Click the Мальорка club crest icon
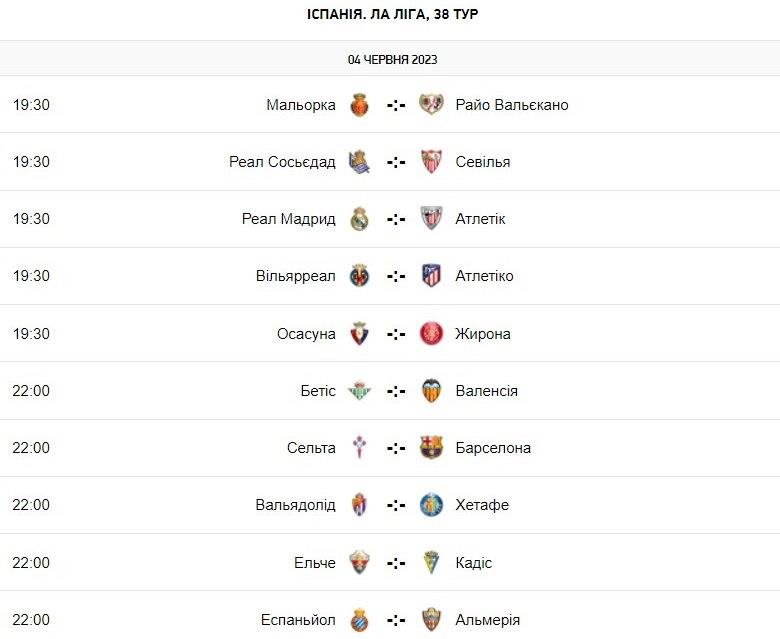The width and height of the screenshot is (780, 639). tap(360, 105)
